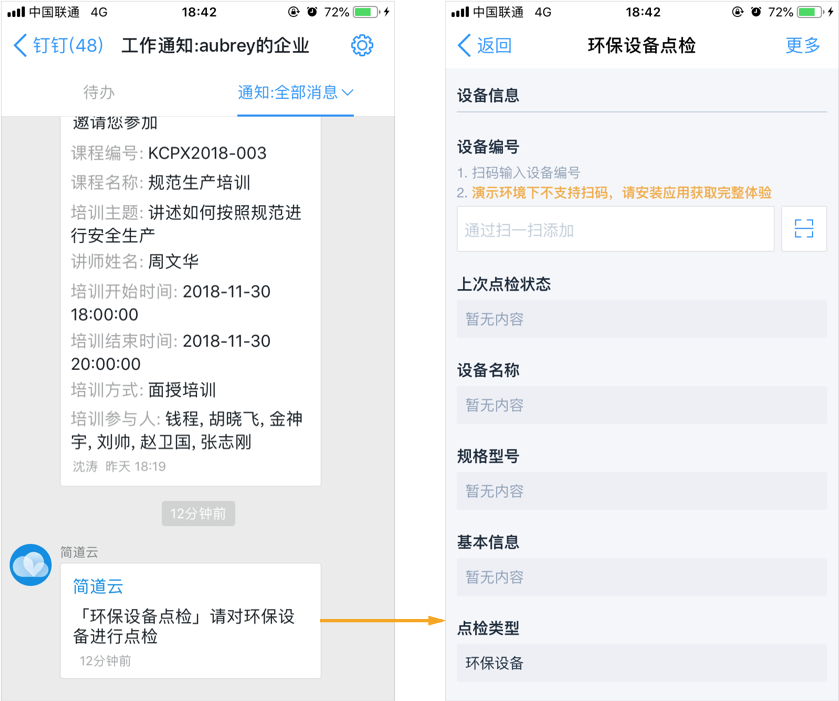Image resolution: width=839 pixels, height=701 pixels.
Task: Tap the 设备信息 section header
Action: 488,95
